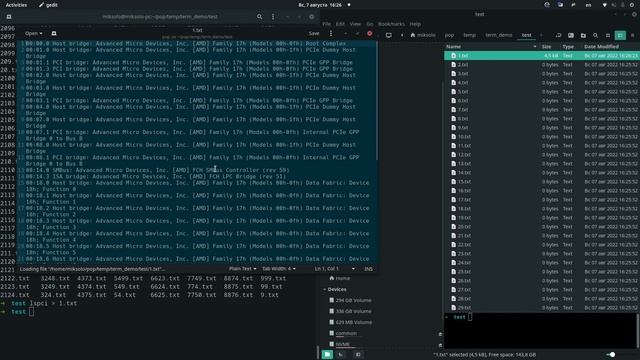Open the File menu in file manager

tap(327, 24)
